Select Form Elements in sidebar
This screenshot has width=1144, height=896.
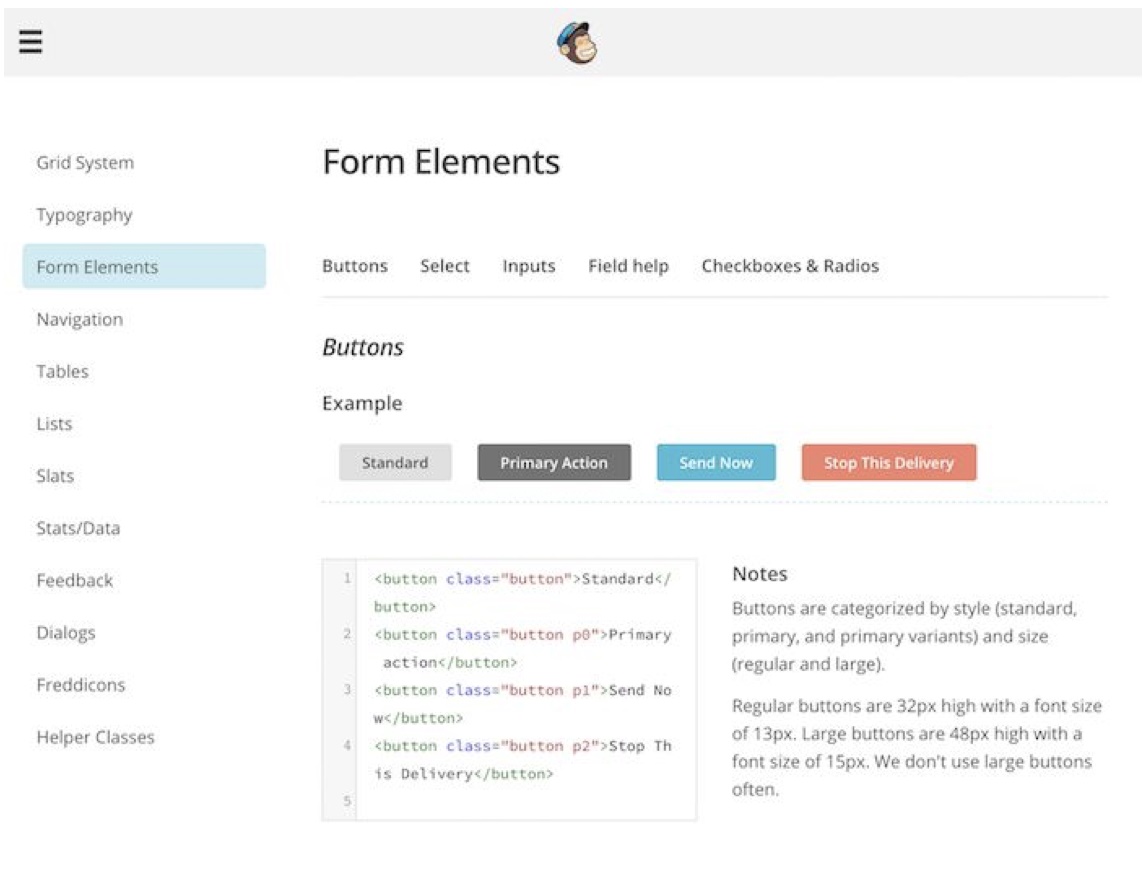(x=144, y=266)
